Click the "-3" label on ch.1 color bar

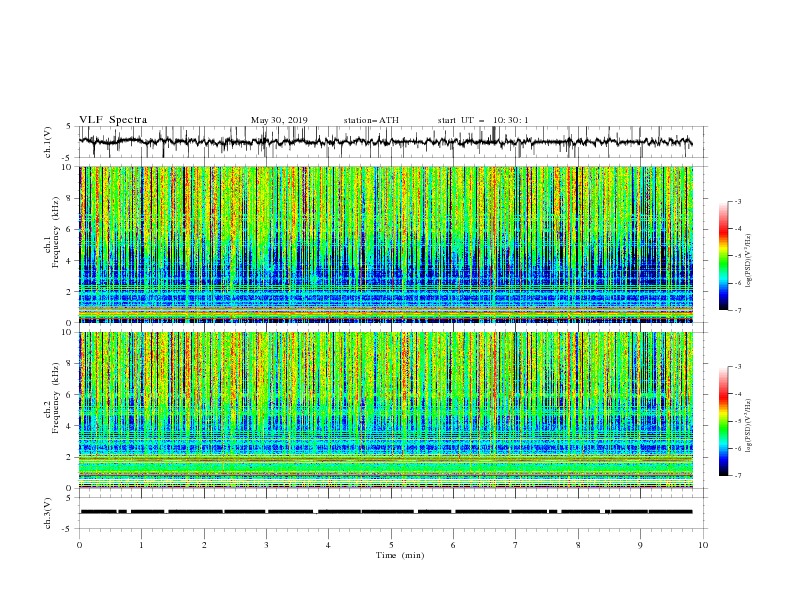click(x=738, y=201)
